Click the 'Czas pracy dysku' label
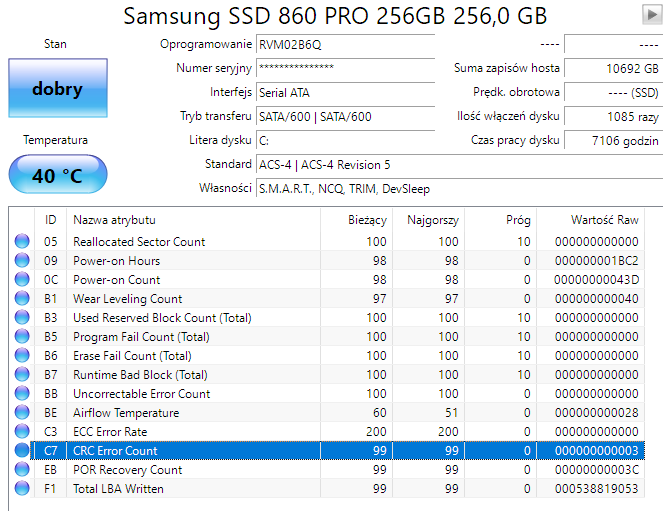Image resolution: width=663 pixels, height=511 pixels. (x=515, y=140)
